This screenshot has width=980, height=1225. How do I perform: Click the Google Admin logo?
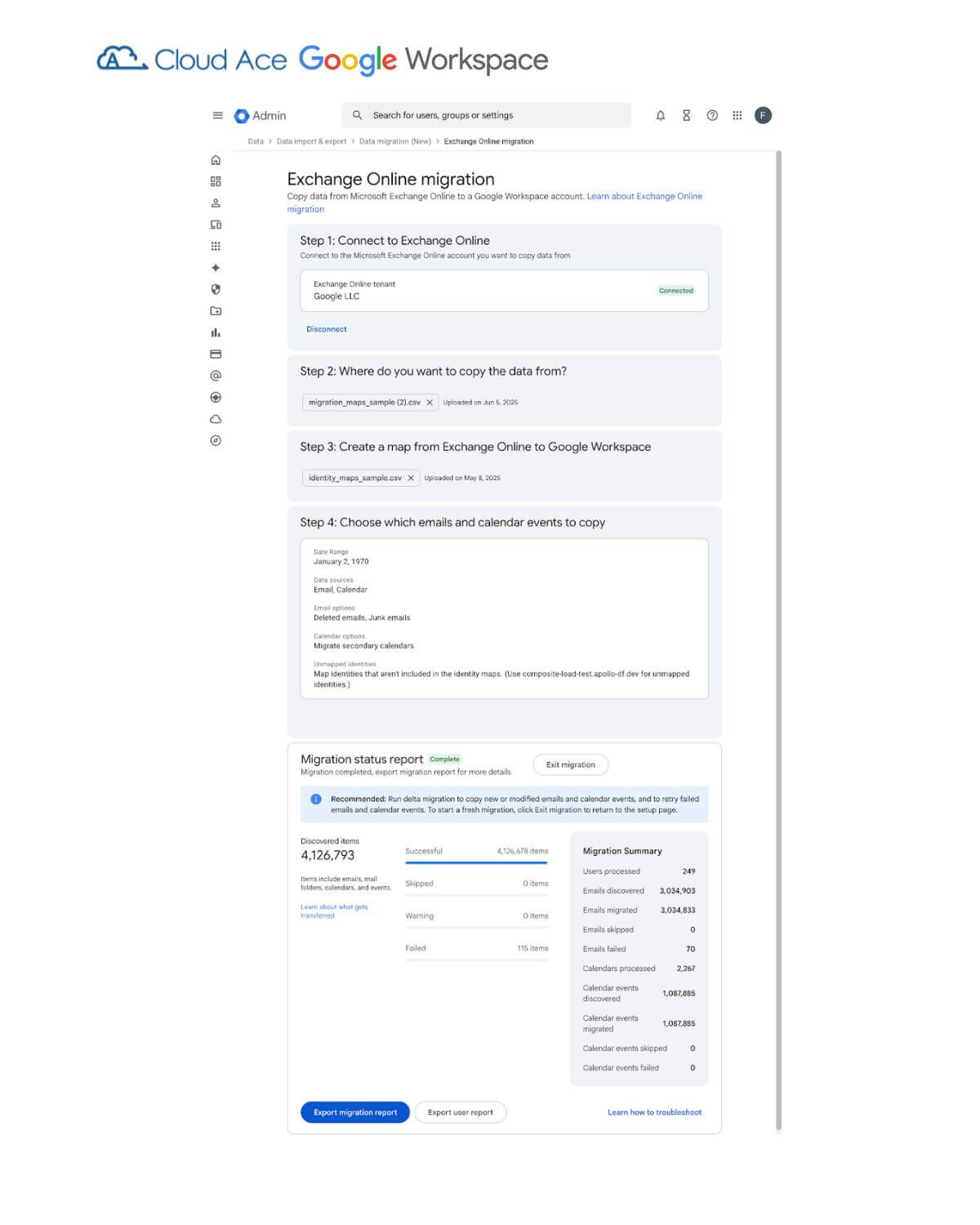[x=260, y=116]
